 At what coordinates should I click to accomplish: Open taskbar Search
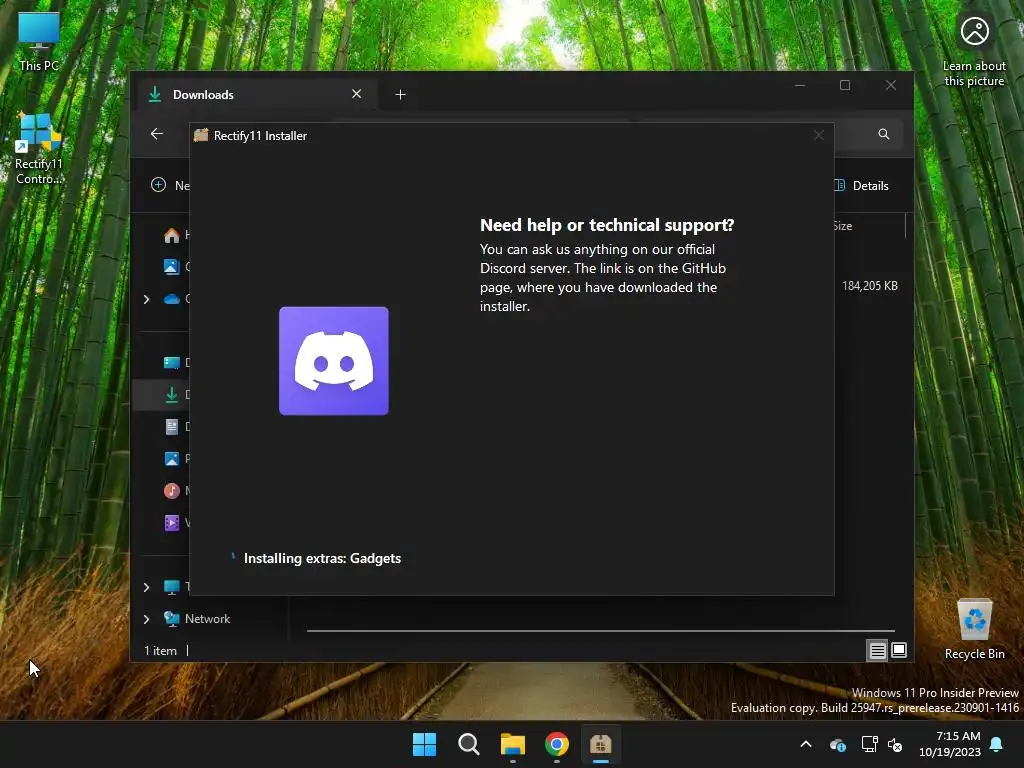coord(469,744)
